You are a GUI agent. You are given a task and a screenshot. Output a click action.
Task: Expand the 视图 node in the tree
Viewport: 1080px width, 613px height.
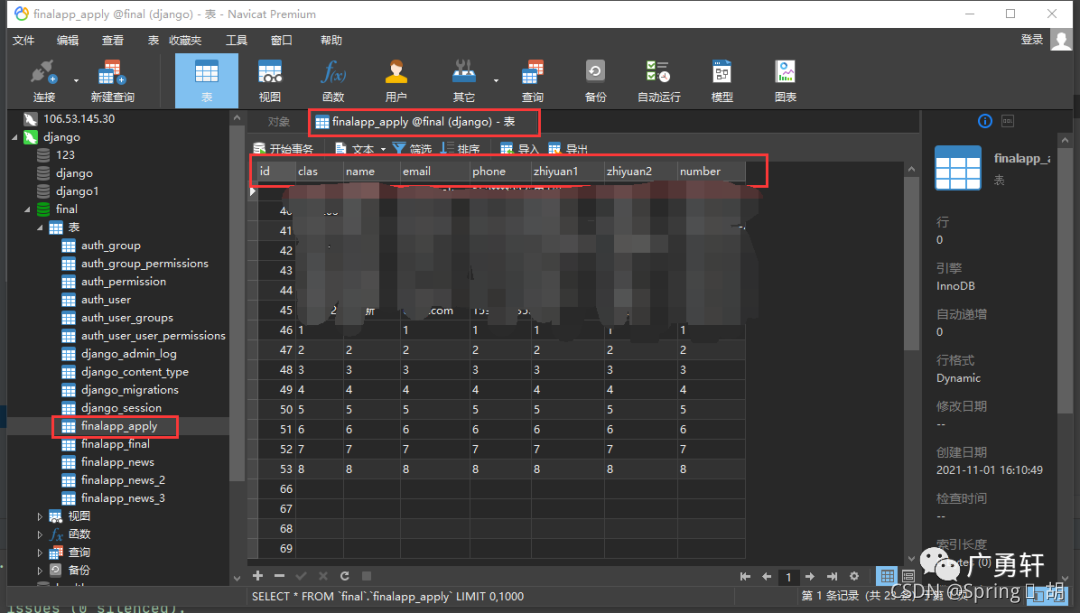pos(40,517)
